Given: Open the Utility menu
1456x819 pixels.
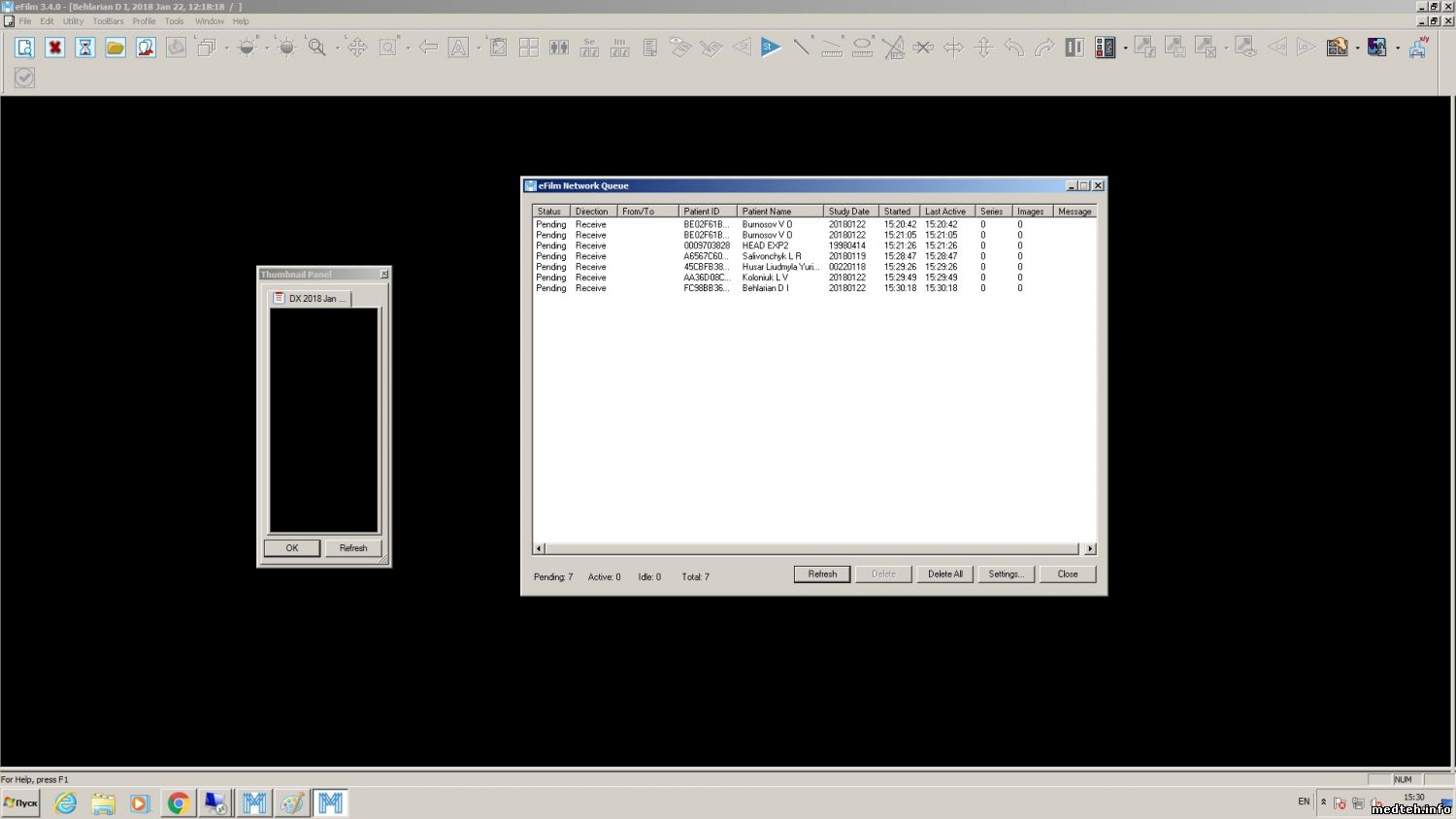Looking at the screenshot, I should [74, 21].
